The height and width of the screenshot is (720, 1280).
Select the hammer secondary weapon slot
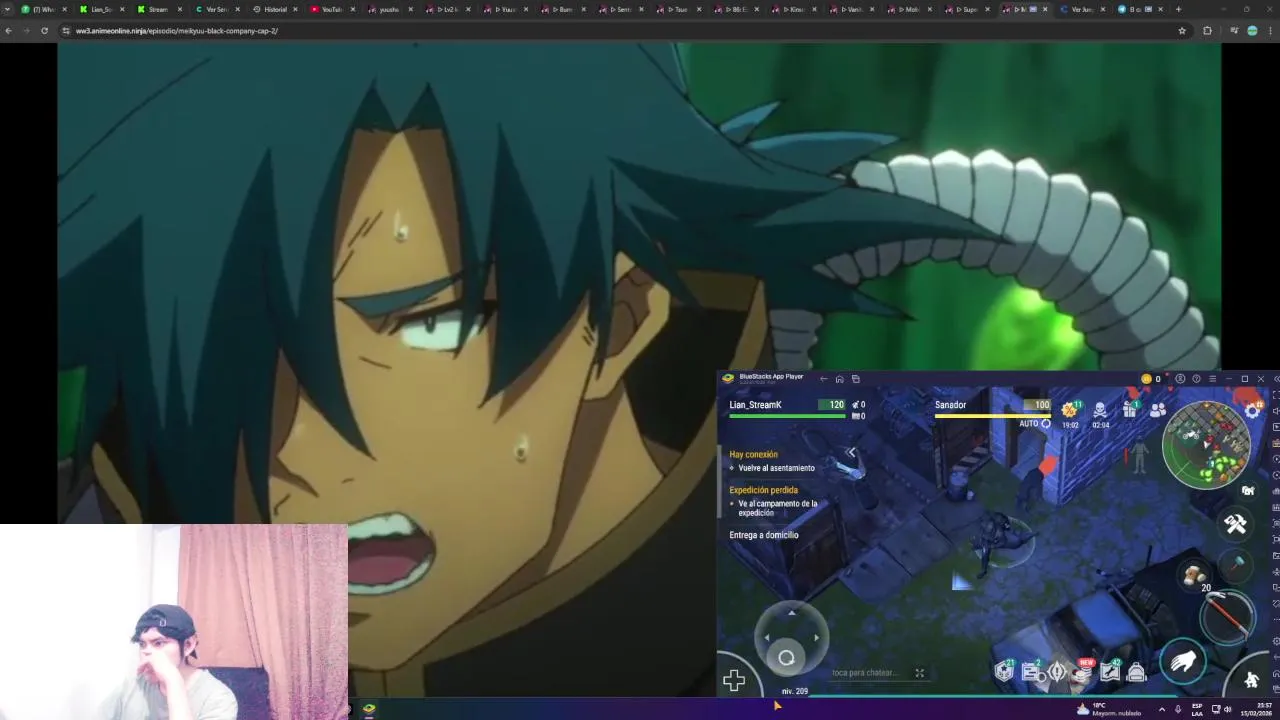1238,565
